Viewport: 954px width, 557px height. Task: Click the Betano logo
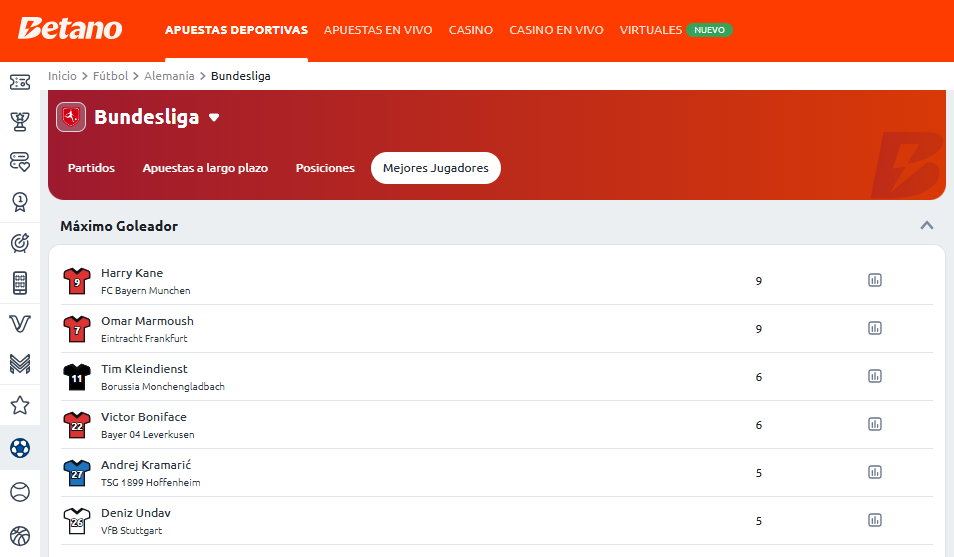pyautogui.click(x=70, y=29)
